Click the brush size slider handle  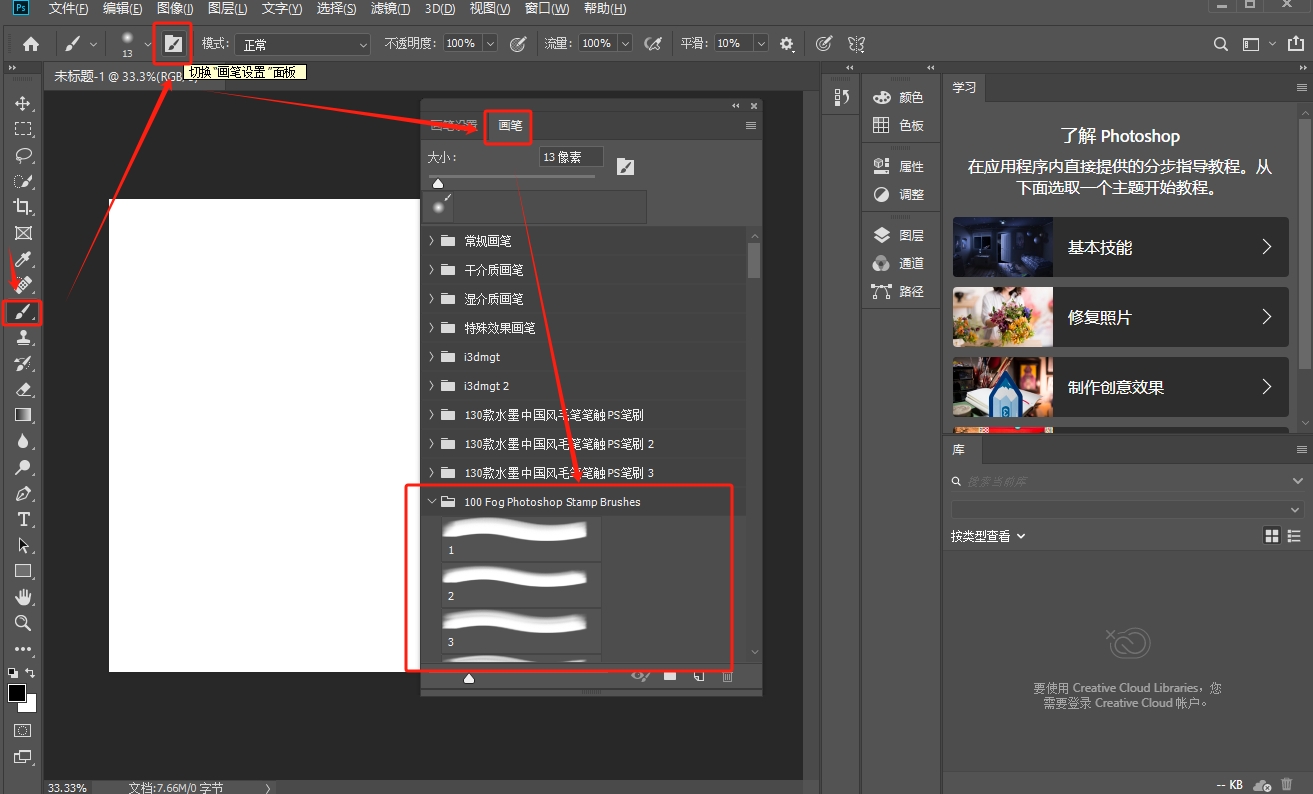(x=437, y=183)
